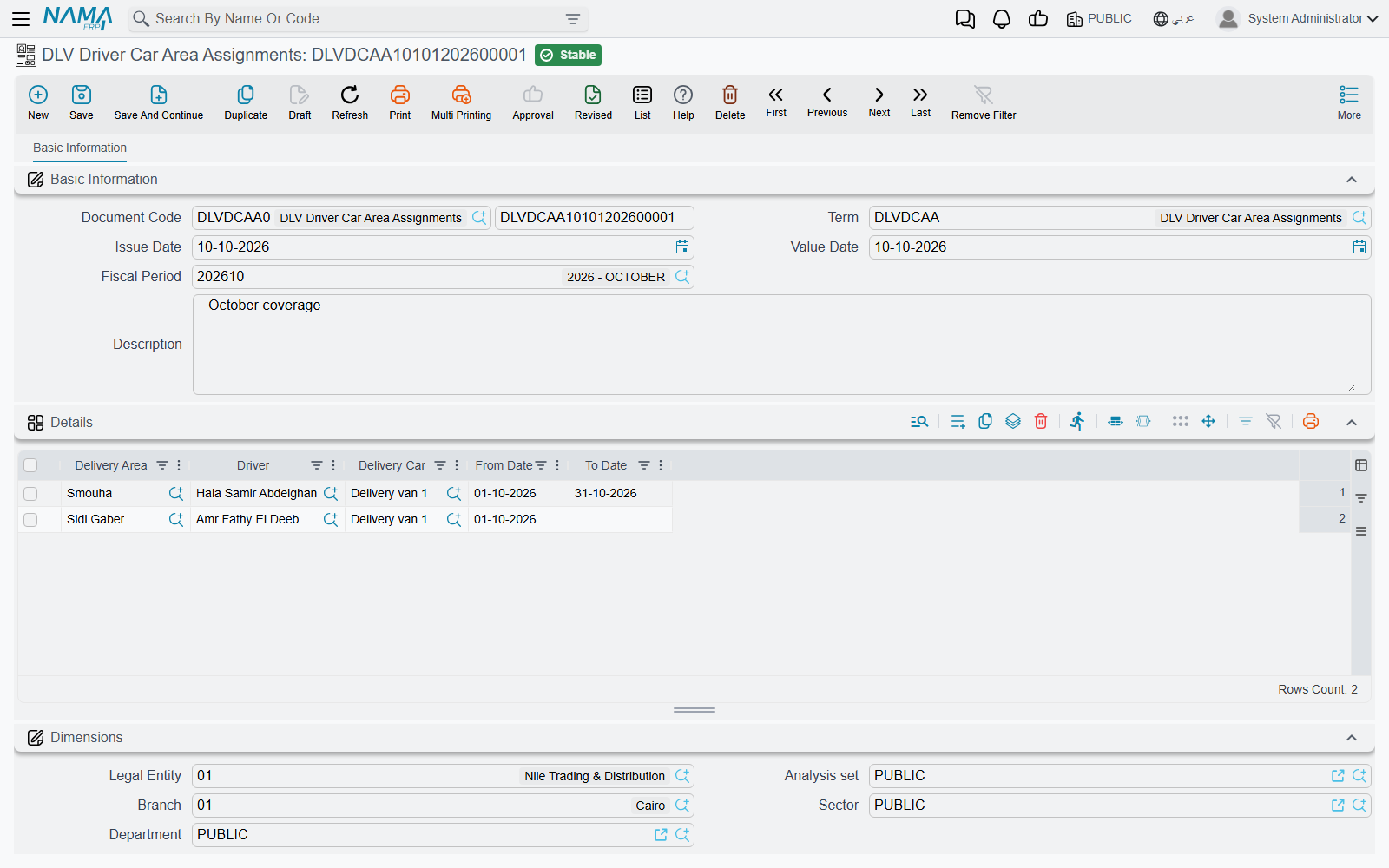Click Save And Continue
Viewport: 1389px width, 868px height.
tap(159, 102)
